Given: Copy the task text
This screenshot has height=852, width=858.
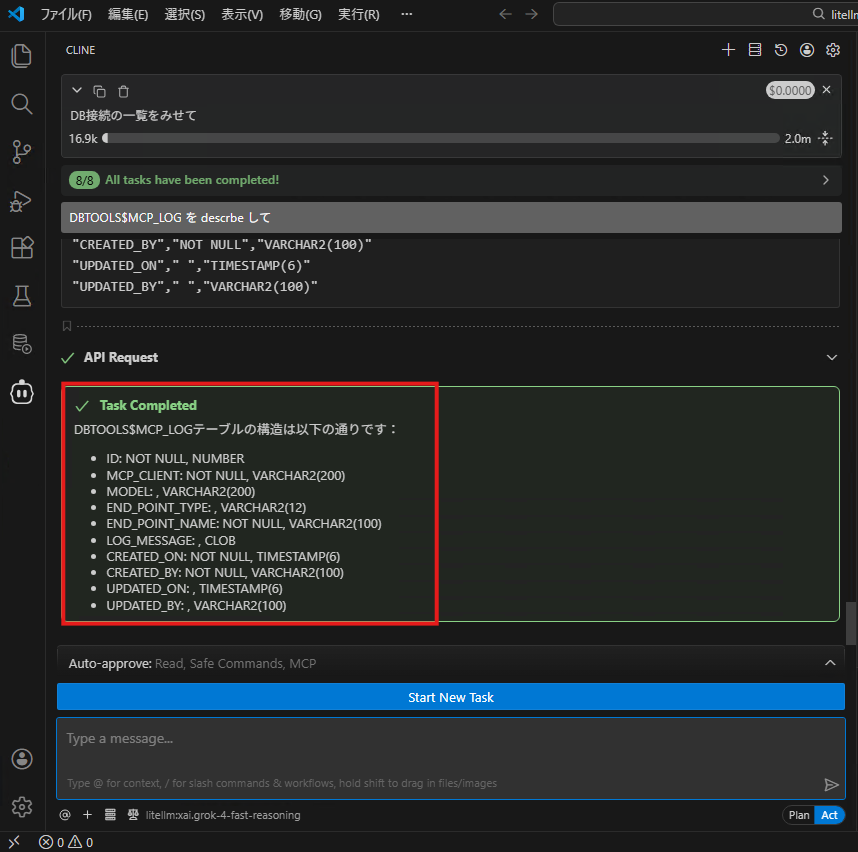Looking at the screenshot, I should point(99,91).
